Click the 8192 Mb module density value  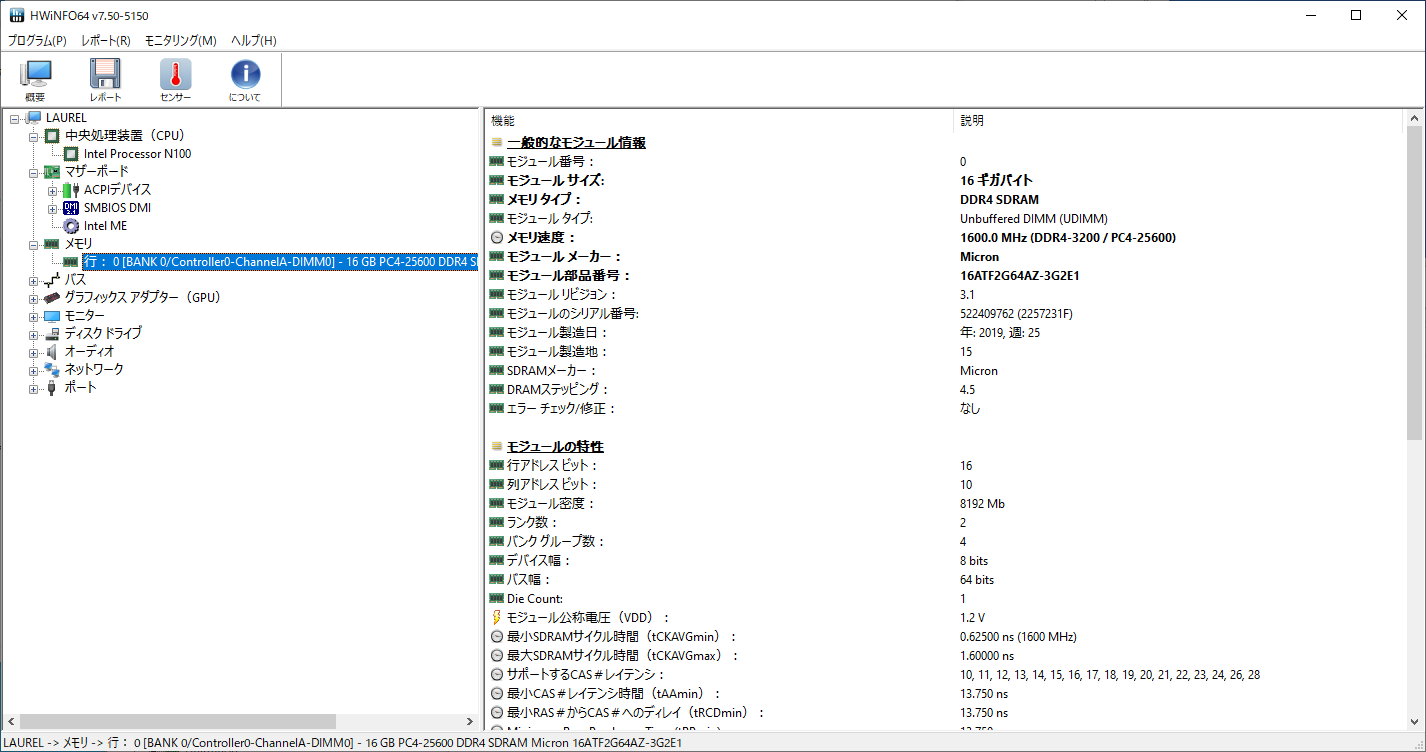pos(982,504)
